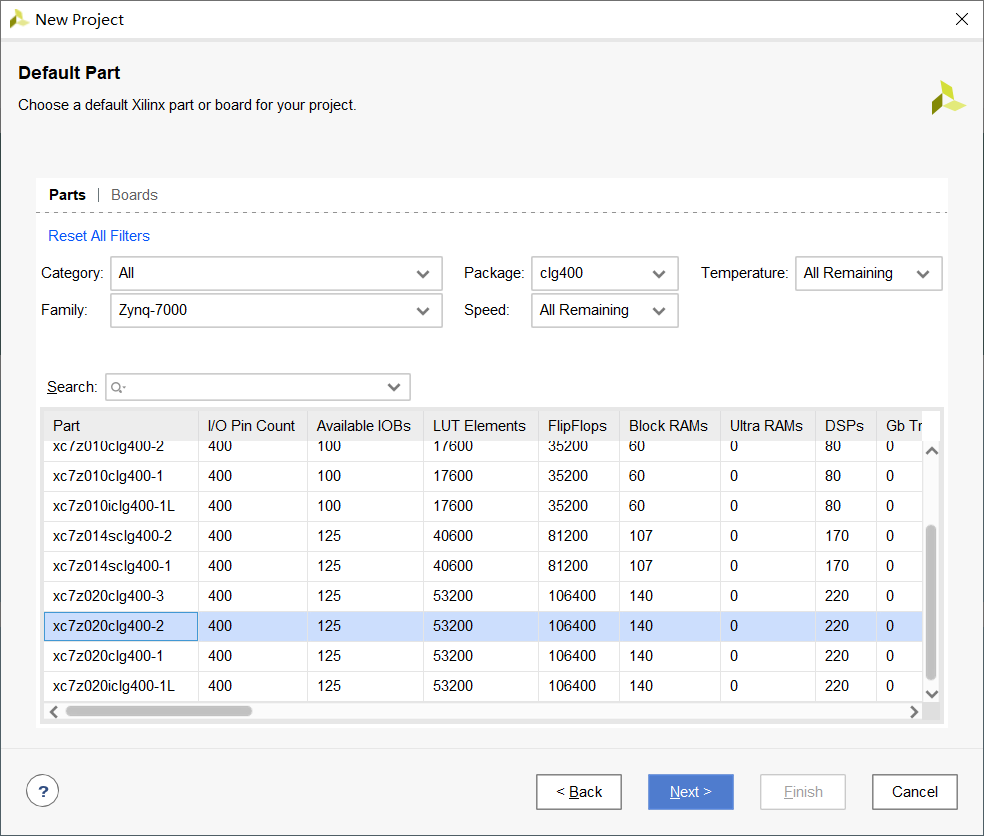The image size is (984, 836).
Task: Click the Reset All Filters link
Action: [99, 236]
